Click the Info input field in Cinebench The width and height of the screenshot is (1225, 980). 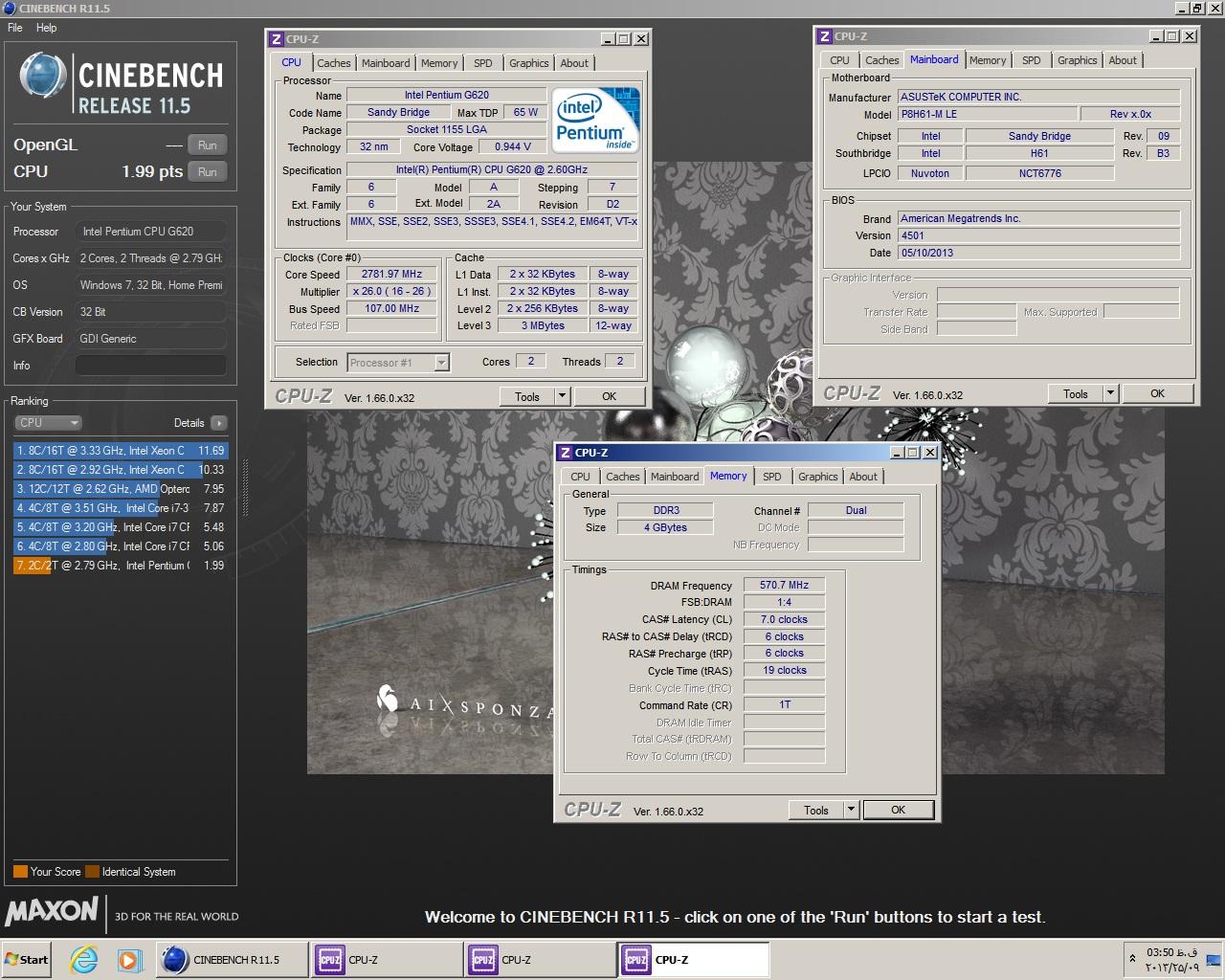pos(150,366)
